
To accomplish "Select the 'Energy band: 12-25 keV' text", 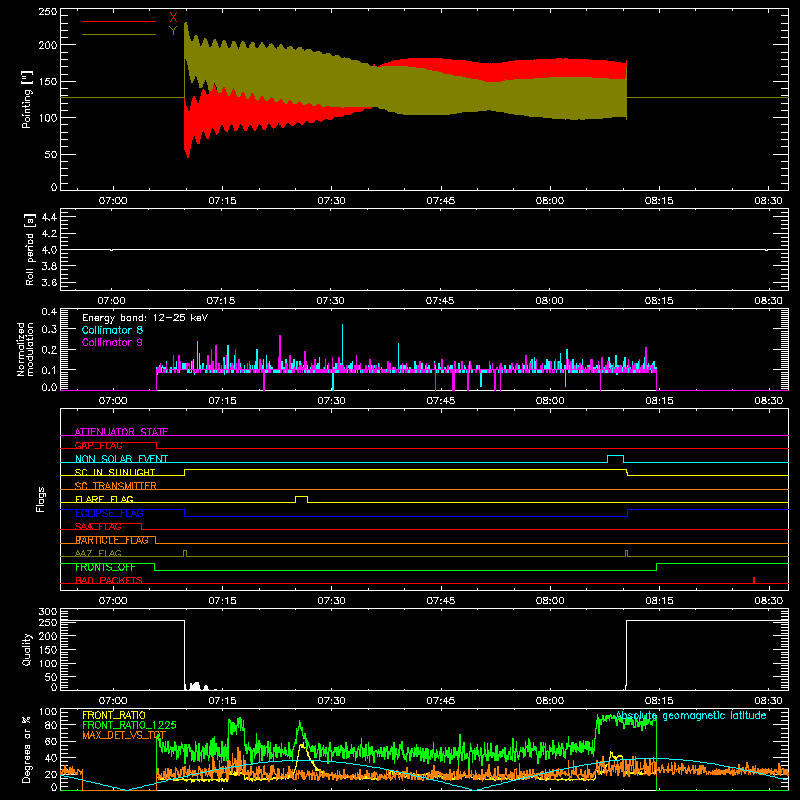I will (x=145, y=318).
